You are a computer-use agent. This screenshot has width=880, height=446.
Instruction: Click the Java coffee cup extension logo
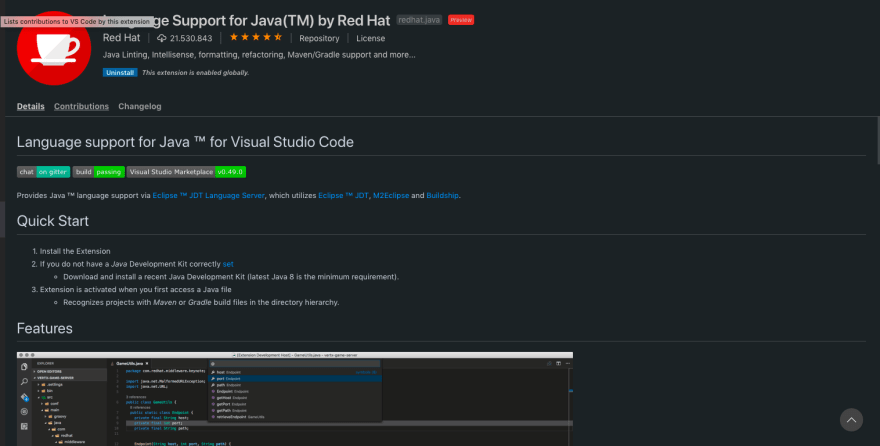coord(54,49)
